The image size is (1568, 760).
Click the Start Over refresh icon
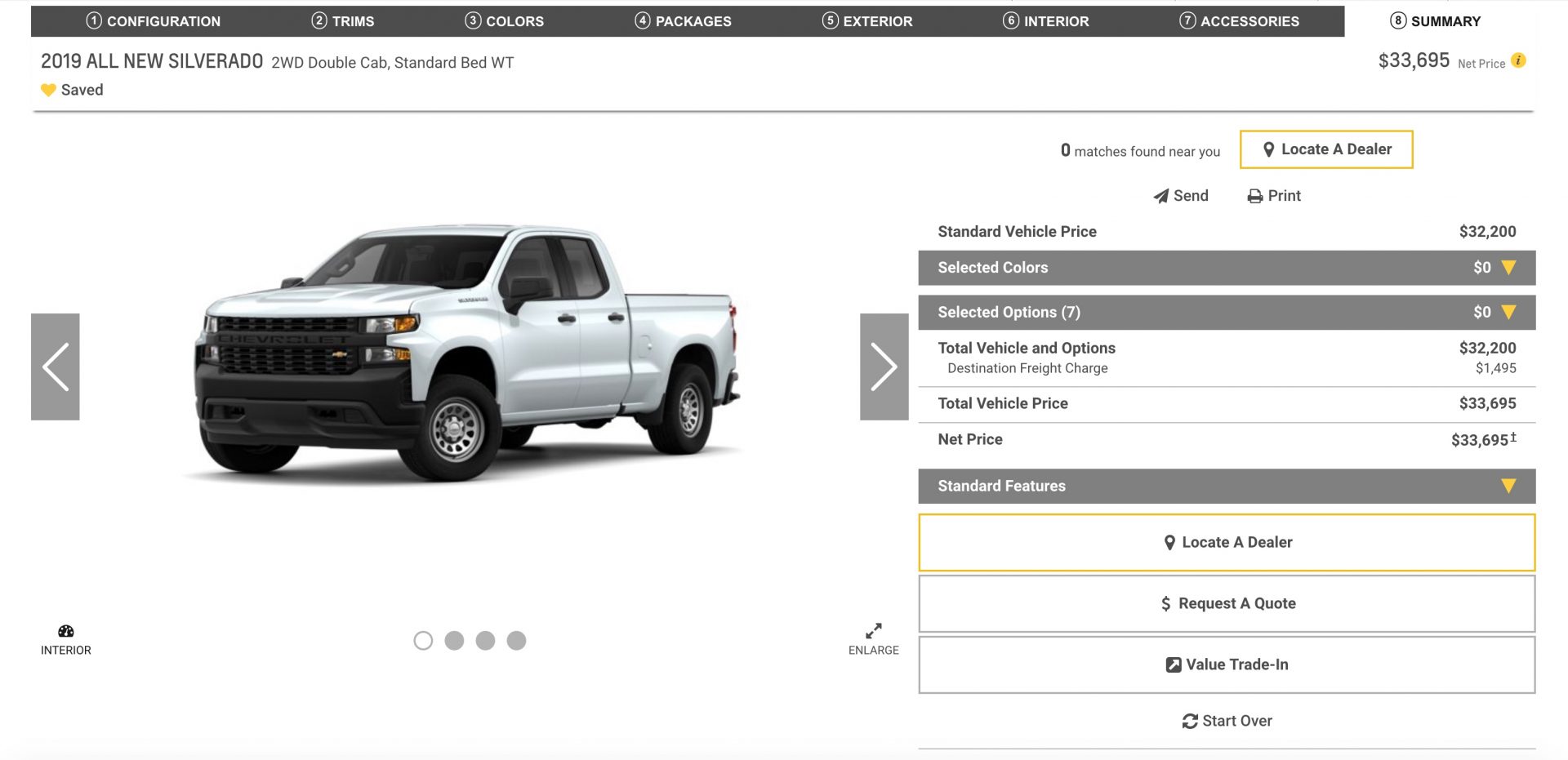coord(1190,721)
